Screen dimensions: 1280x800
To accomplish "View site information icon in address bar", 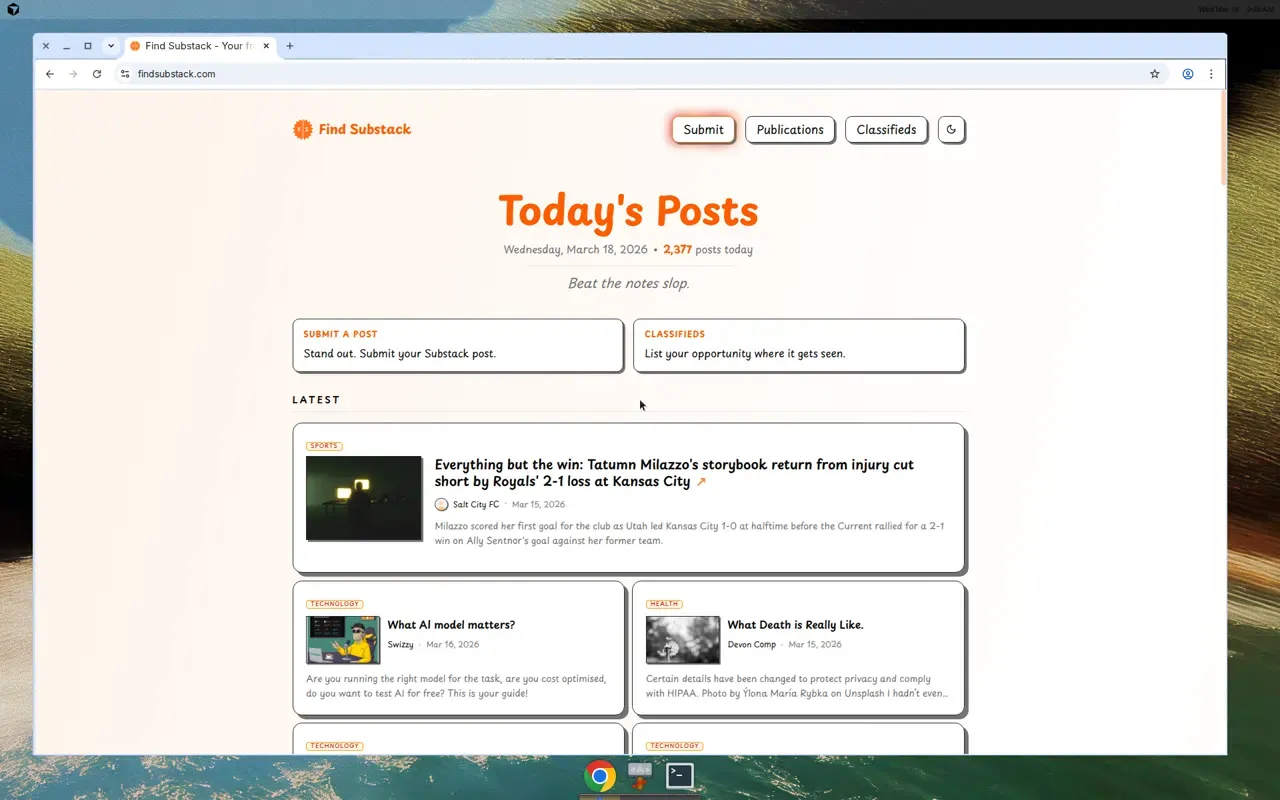I will pyautogui.click(x=125, y=74).
